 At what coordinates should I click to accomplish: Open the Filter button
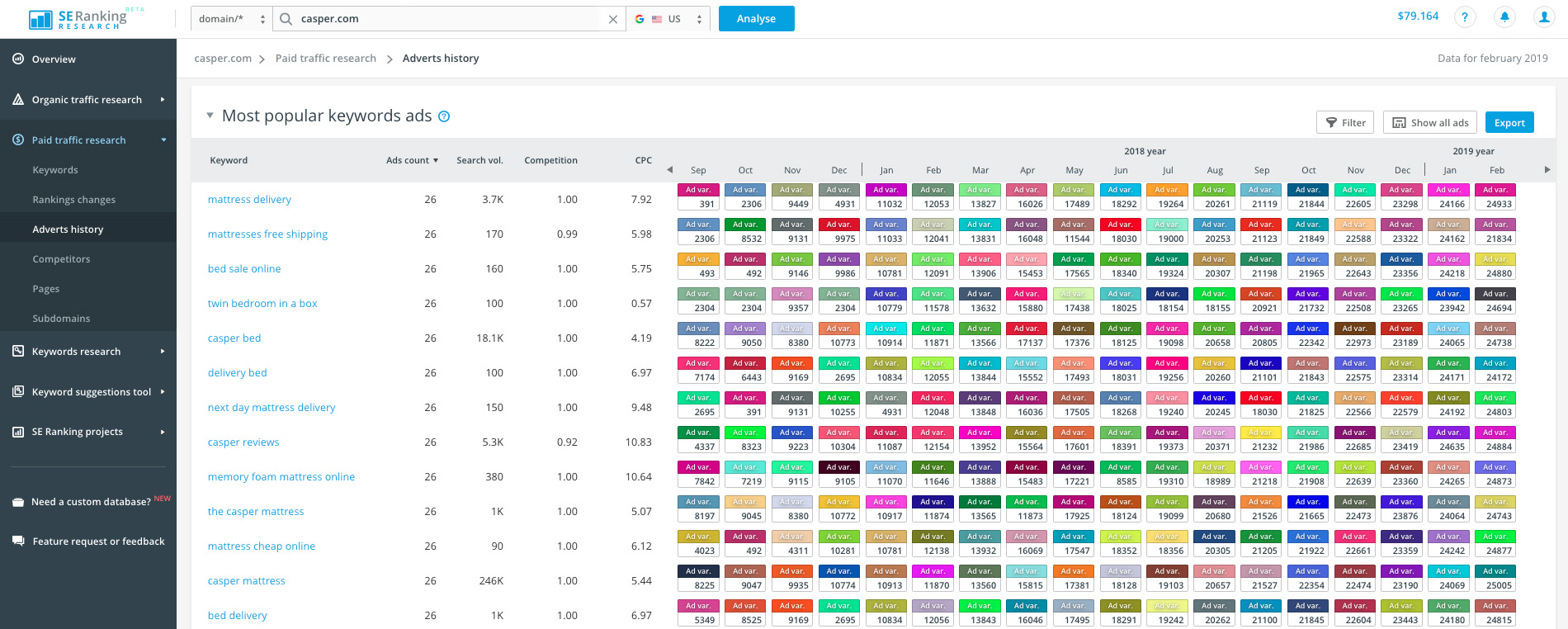(1345, 122)
